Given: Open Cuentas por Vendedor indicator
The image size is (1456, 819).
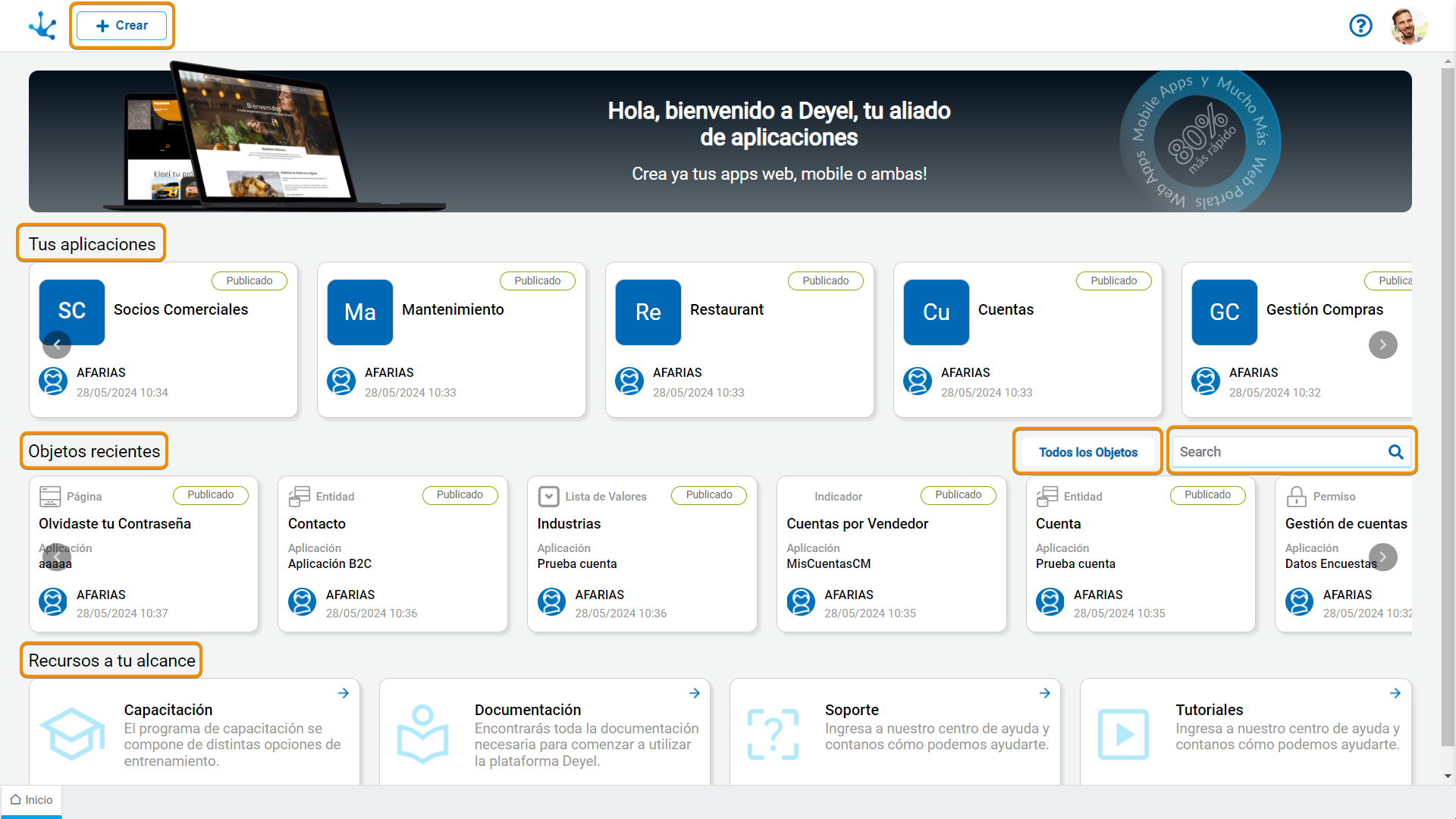Looking at the screenshot, I should [857, 524].
